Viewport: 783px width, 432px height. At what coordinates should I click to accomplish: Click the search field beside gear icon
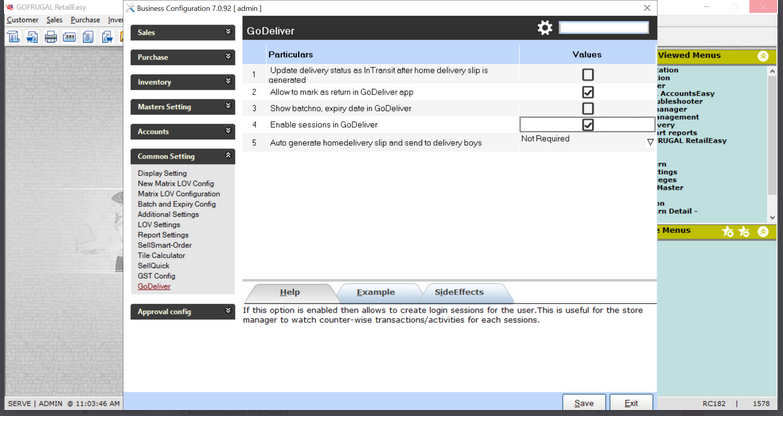click(x=603, y=28)
